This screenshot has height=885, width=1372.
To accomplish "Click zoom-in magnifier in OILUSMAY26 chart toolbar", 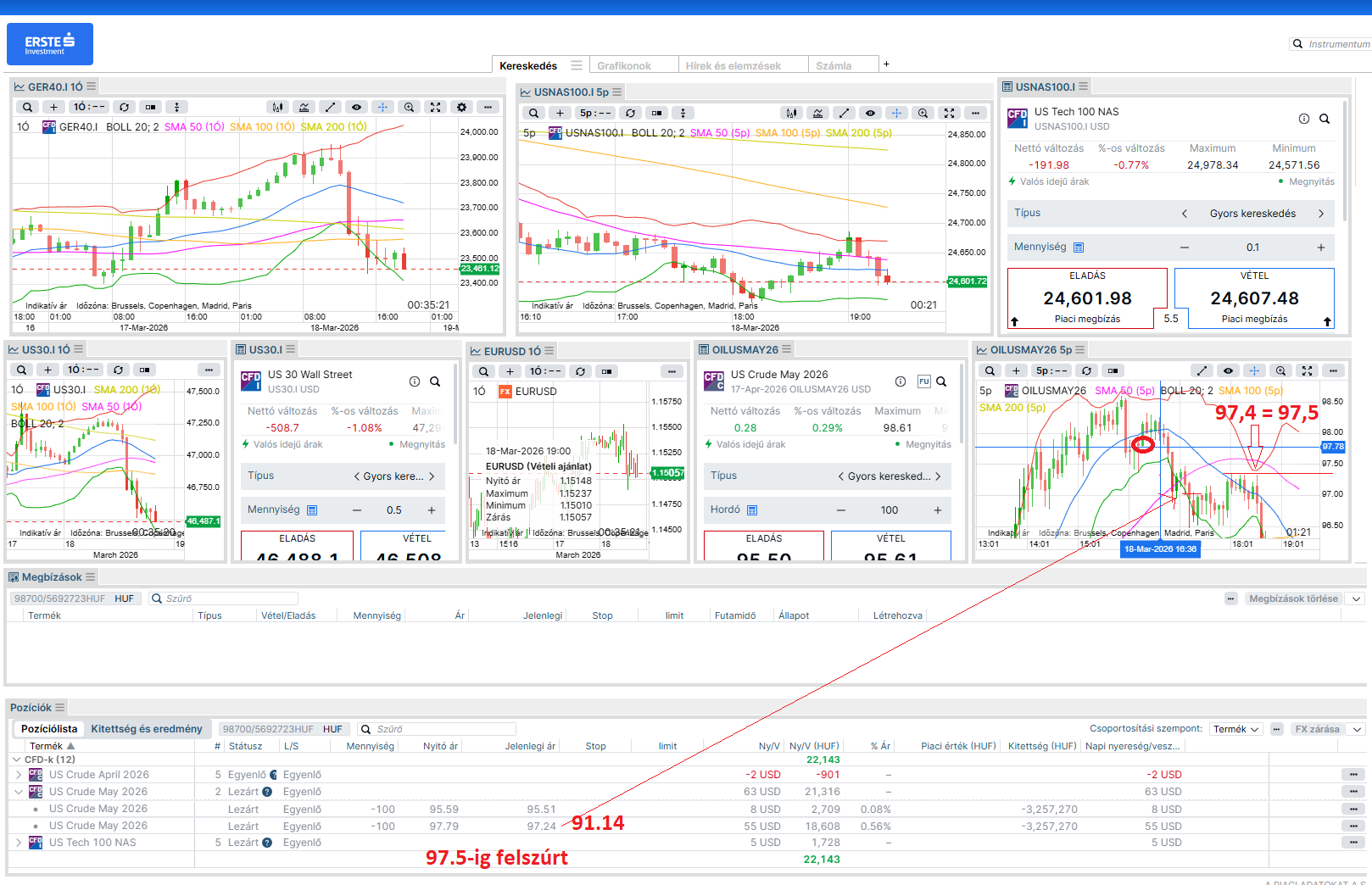I will (x=1280, y=370).
